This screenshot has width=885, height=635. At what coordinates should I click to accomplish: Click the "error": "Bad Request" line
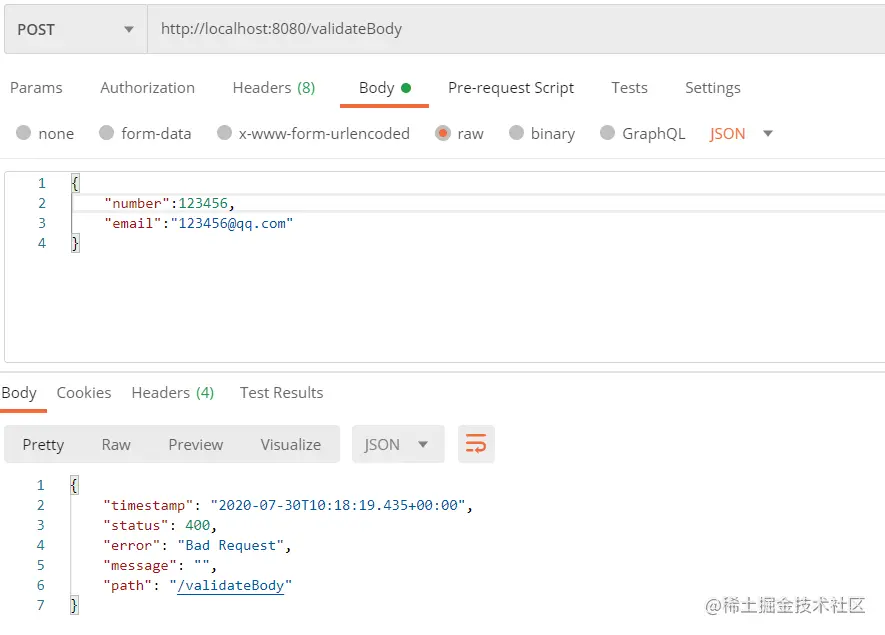click(197, 546)
